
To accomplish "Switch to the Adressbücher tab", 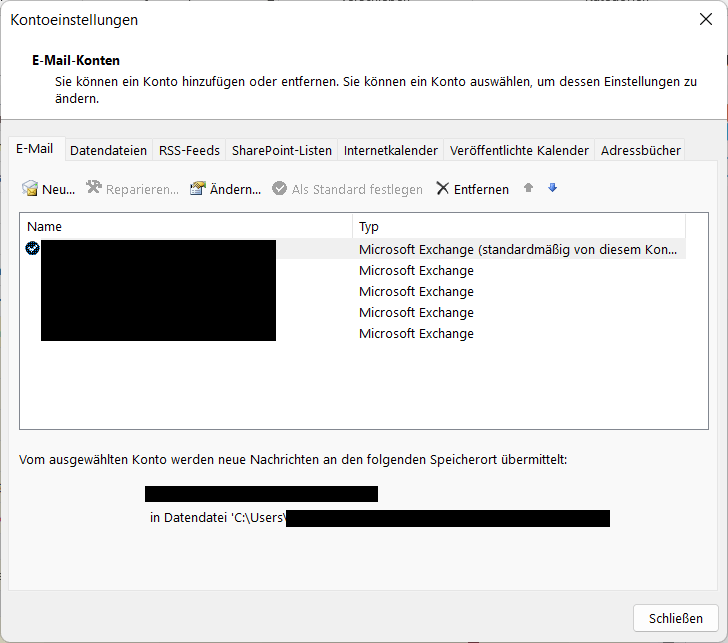I will tap(641, 150).
